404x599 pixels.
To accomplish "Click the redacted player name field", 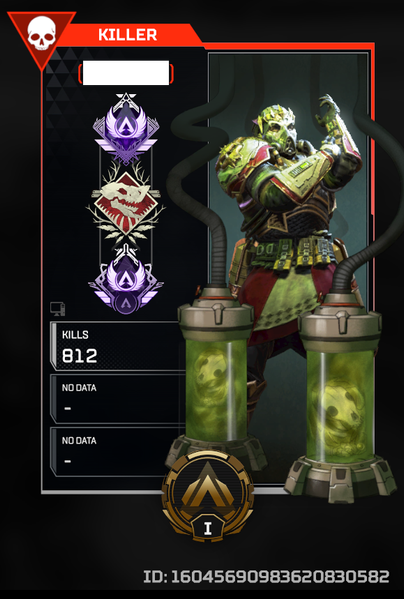I will (126, 73).
